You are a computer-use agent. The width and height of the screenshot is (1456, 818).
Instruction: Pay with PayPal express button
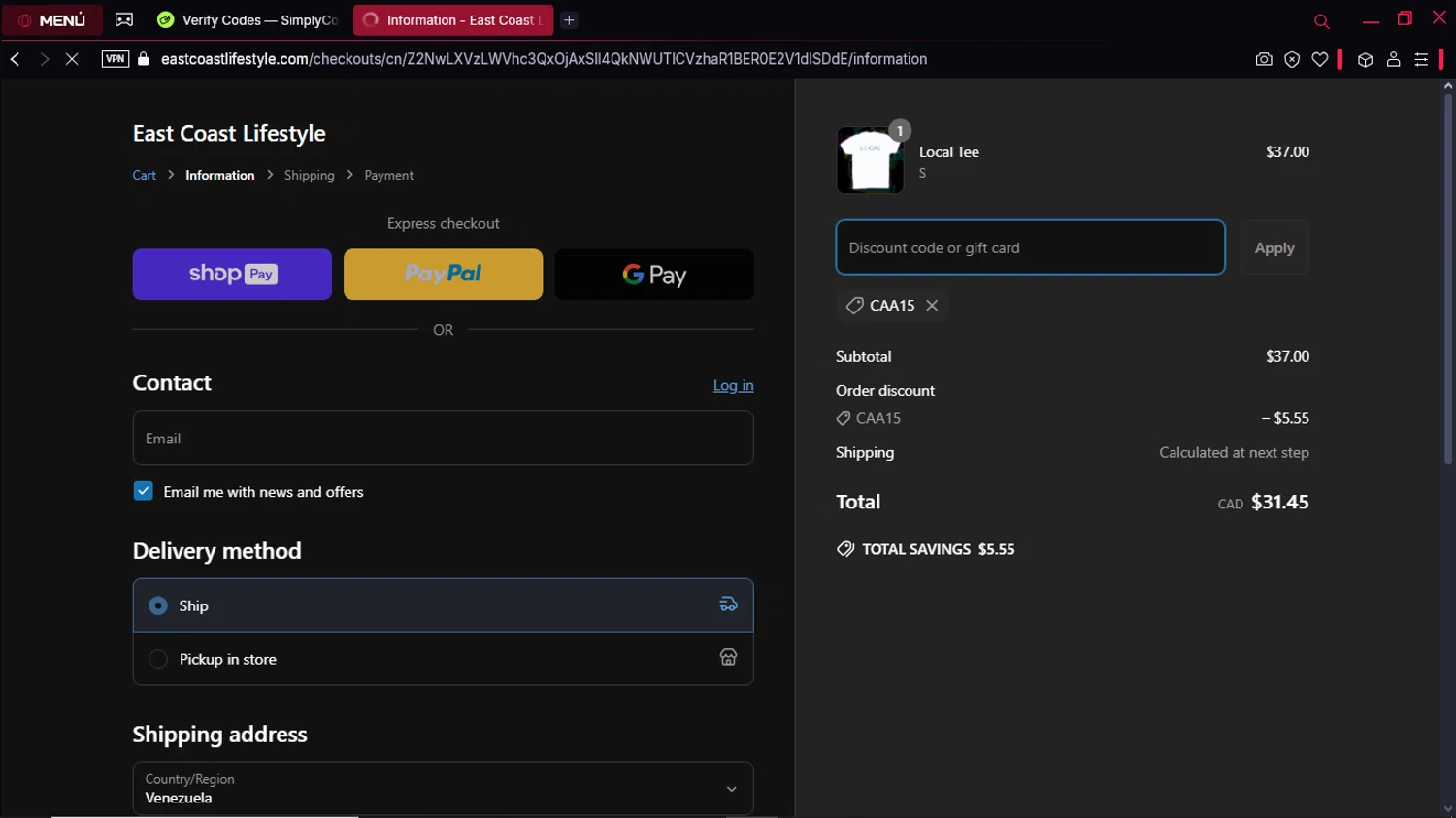pos(443,274)
